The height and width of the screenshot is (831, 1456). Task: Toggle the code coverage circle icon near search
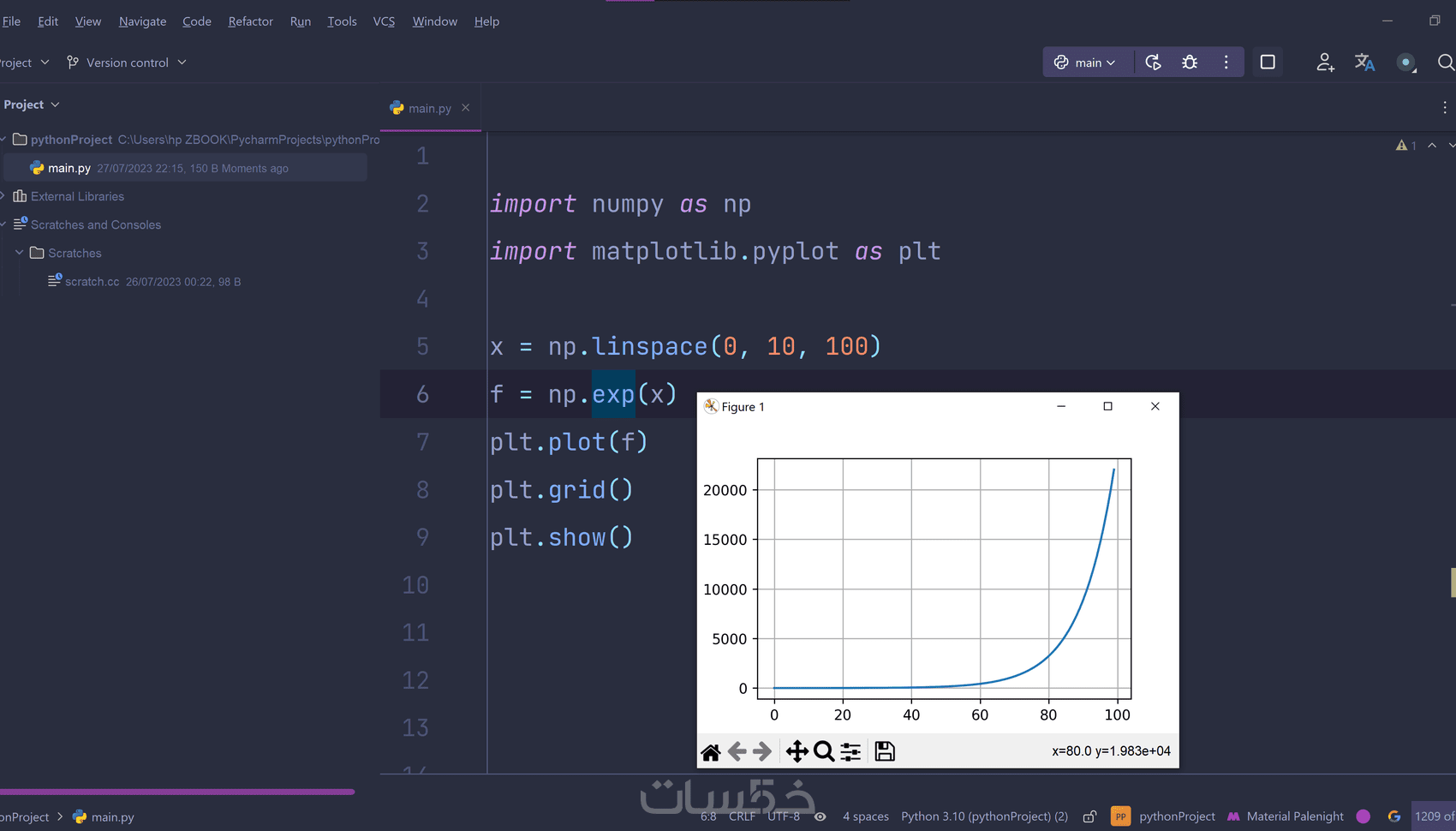1405,62
